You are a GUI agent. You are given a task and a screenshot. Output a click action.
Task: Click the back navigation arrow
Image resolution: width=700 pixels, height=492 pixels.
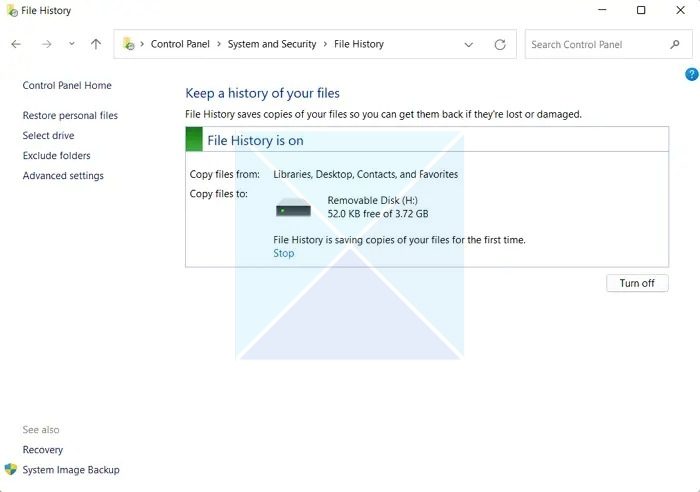[16, 44]
